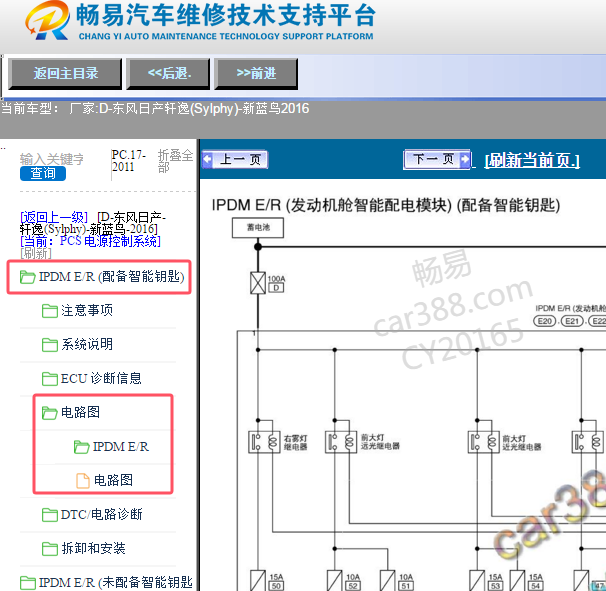Click the 返回主目录 button
The width and height of the screenshot is (606, 591).
(65, 73)
